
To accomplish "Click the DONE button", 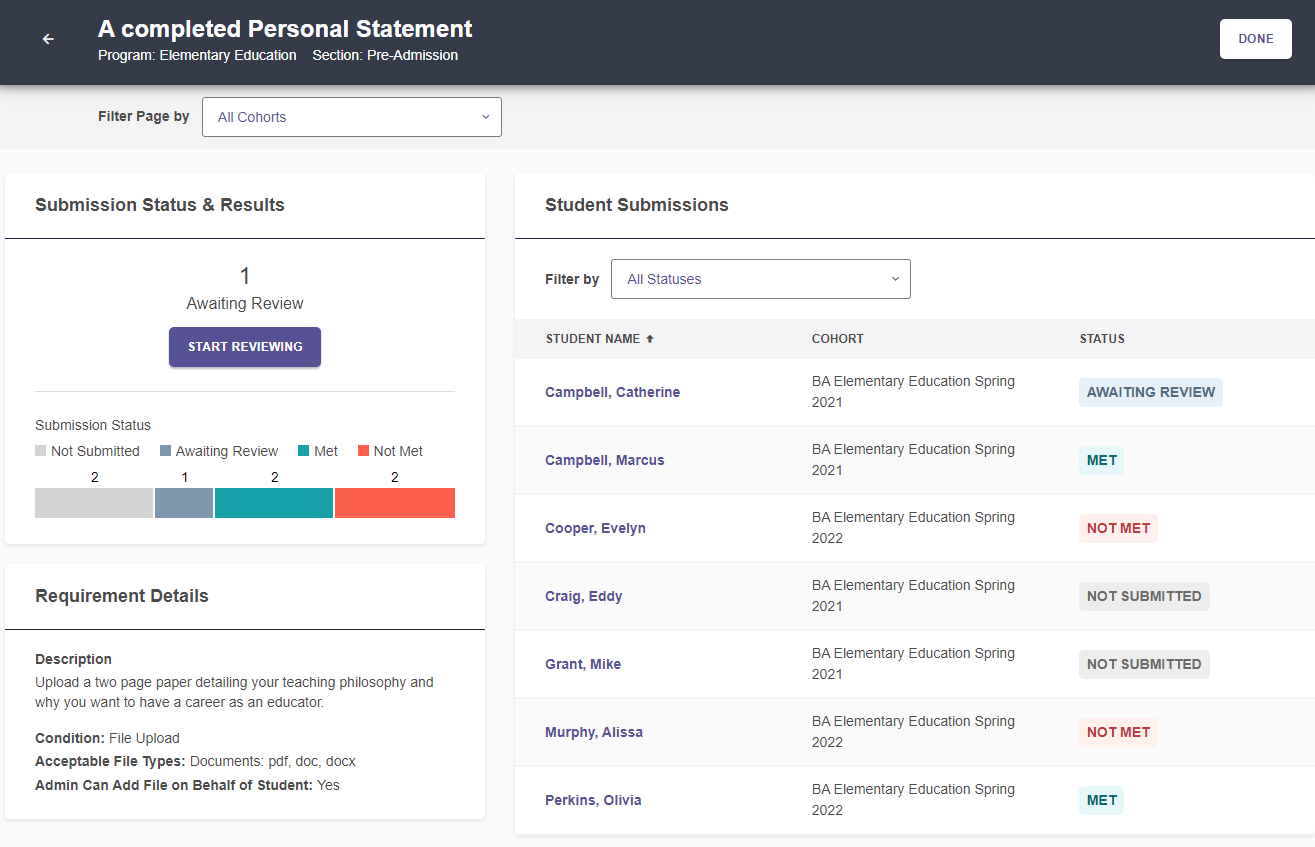I will 1255,39.
